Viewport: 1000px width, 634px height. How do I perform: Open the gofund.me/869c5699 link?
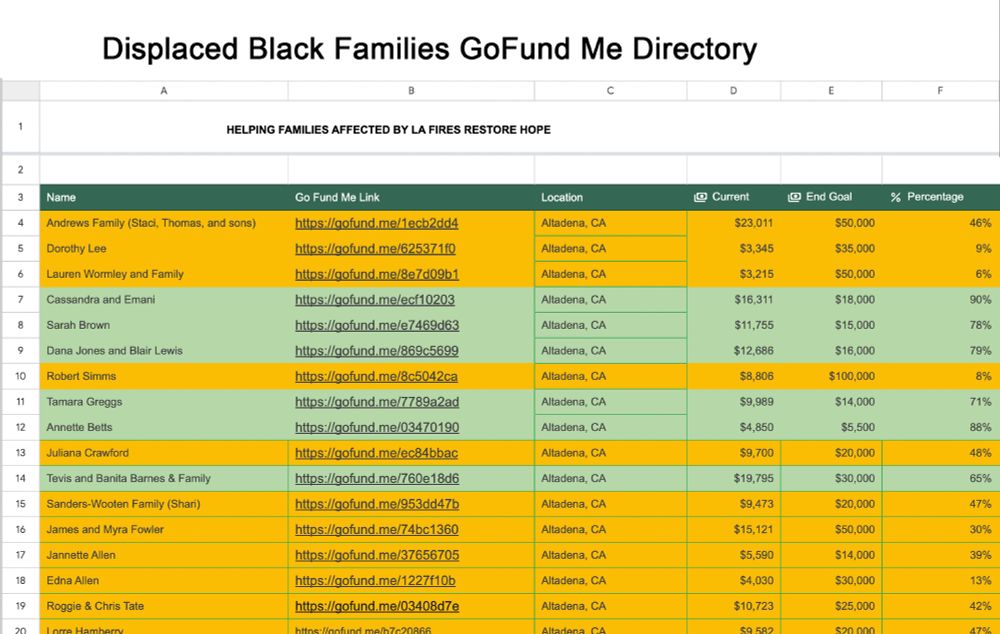[x=376, y=351]
